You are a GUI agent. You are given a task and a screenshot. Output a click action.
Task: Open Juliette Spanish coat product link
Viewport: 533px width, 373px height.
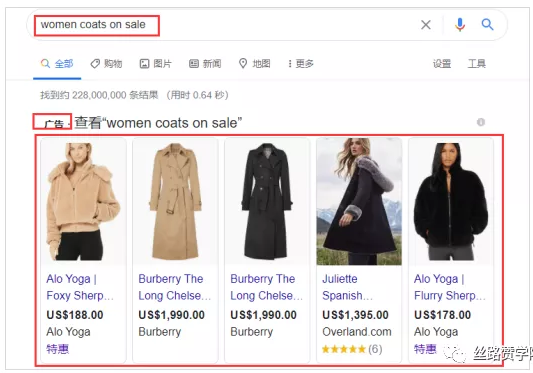[x=347, y=287]
